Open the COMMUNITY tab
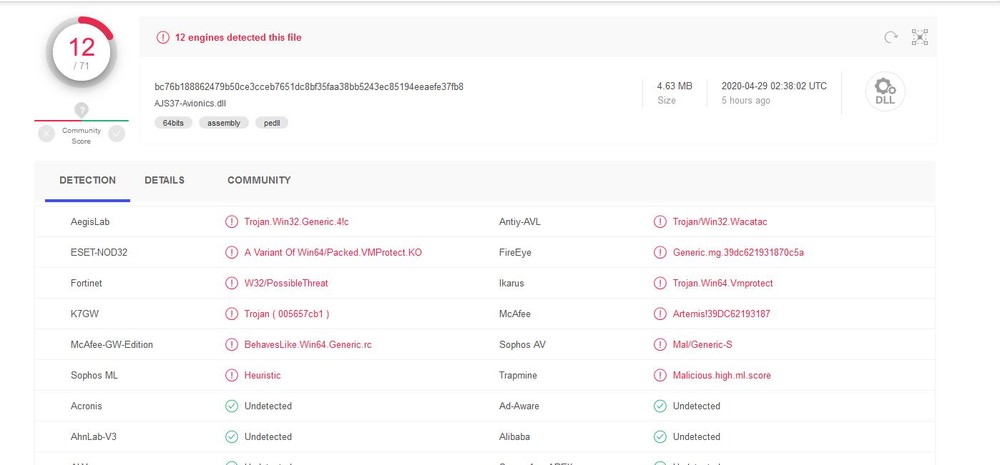 [259, 180]
